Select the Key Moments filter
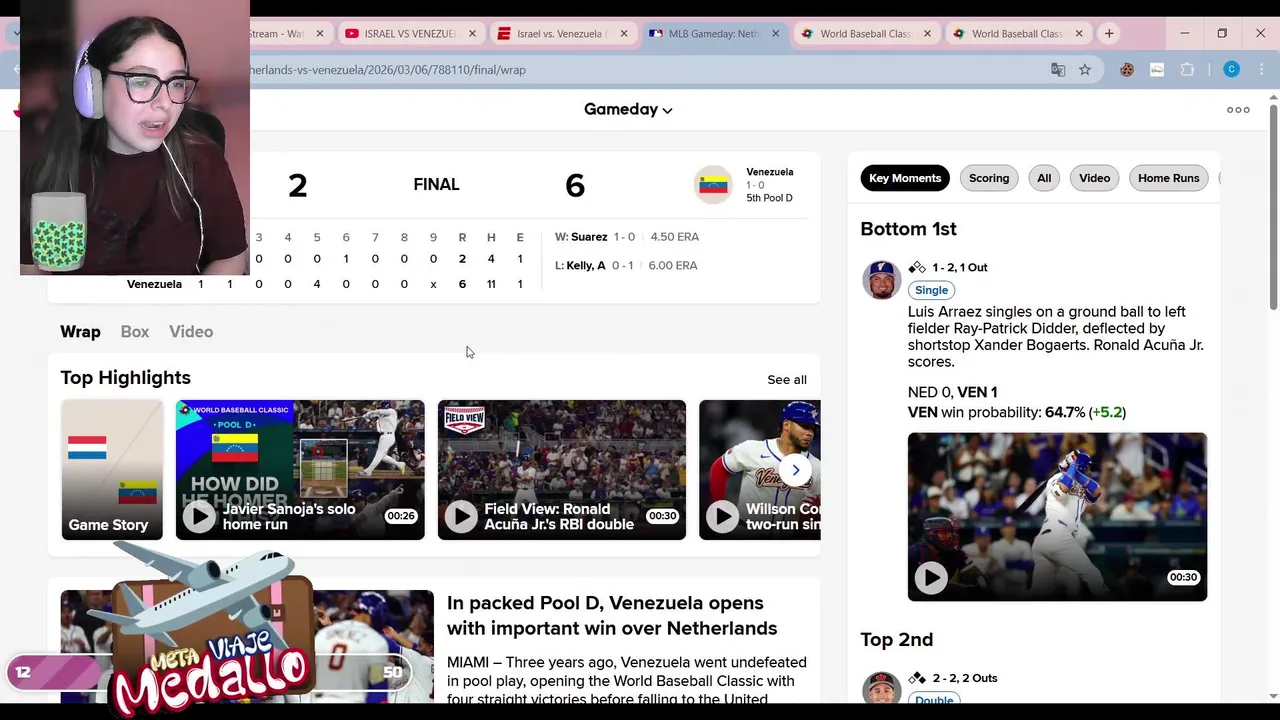 click(x=905, y=178)
